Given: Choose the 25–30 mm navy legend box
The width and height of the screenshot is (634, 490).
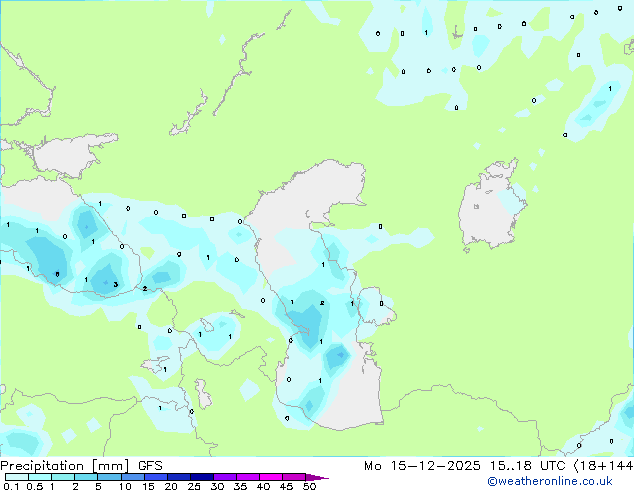Looking at the screenshot, I should [x=201, y=477].
